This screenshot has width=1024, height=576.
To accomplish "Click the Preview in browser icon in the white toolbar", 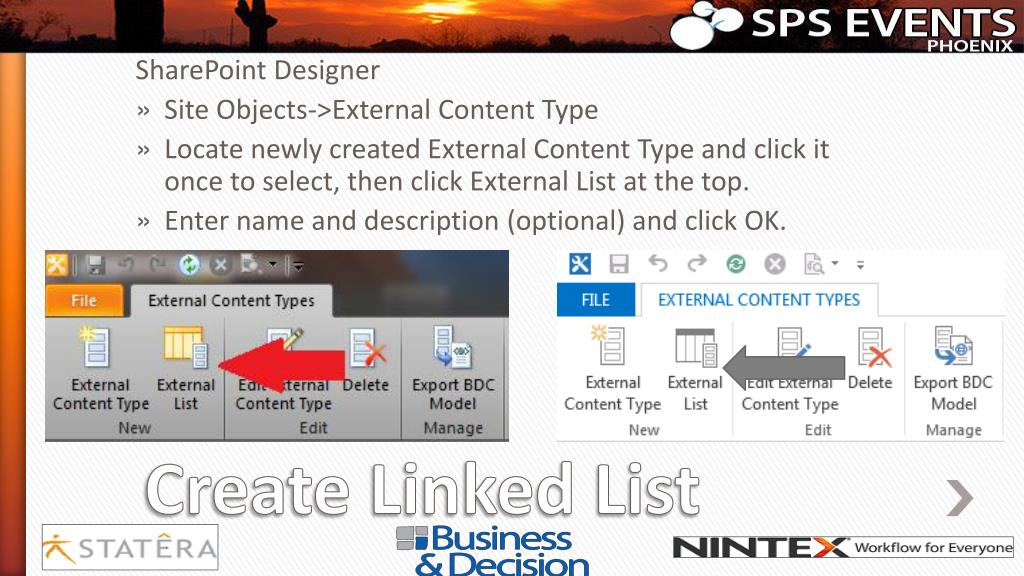I will [x=814, y=264].
